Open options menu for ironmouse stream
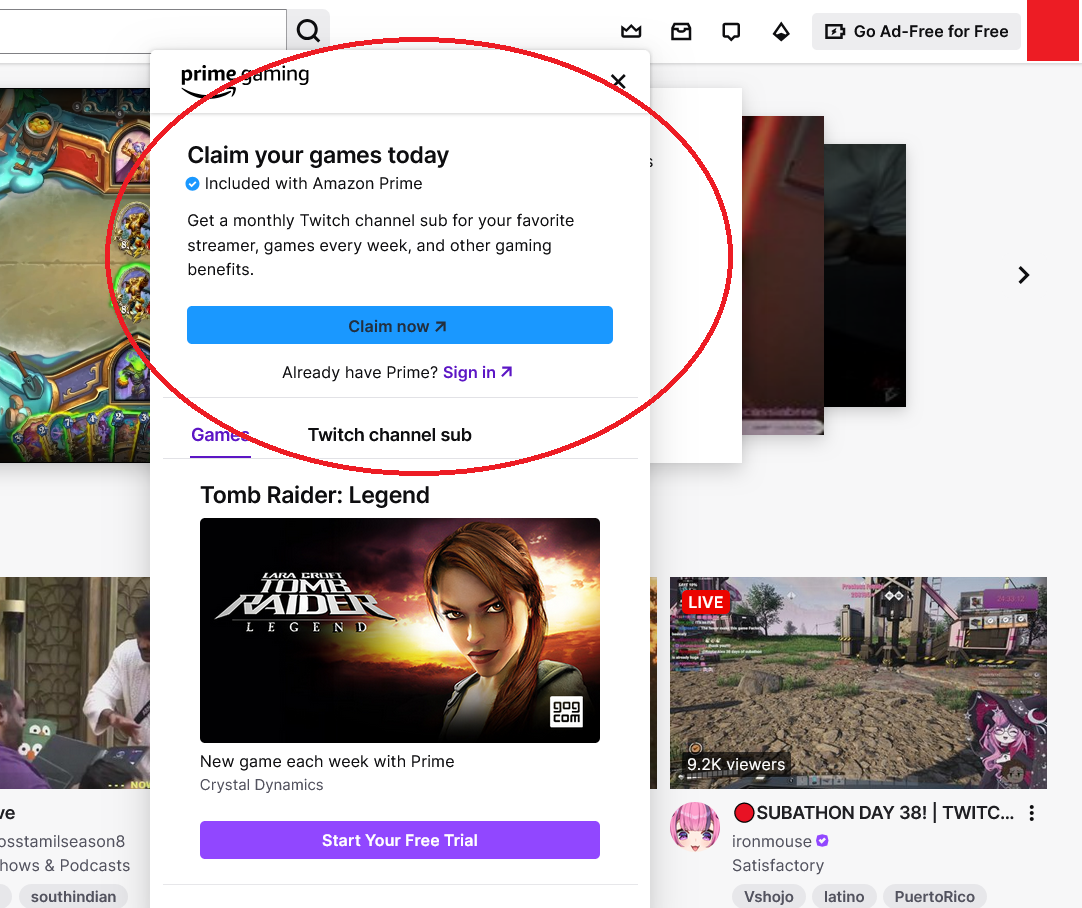The width and height of the screenshot is (1082, 908). [x=1032, y=813]
